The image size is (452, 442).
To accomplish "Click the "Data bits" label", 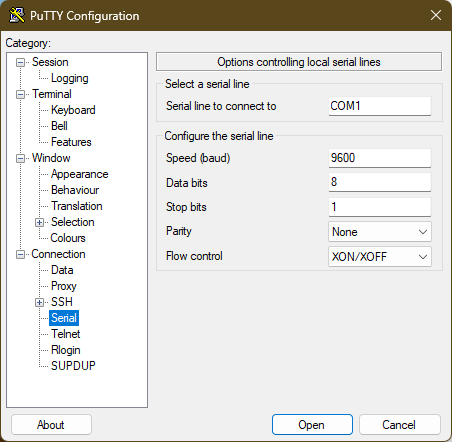I will 187,183.
